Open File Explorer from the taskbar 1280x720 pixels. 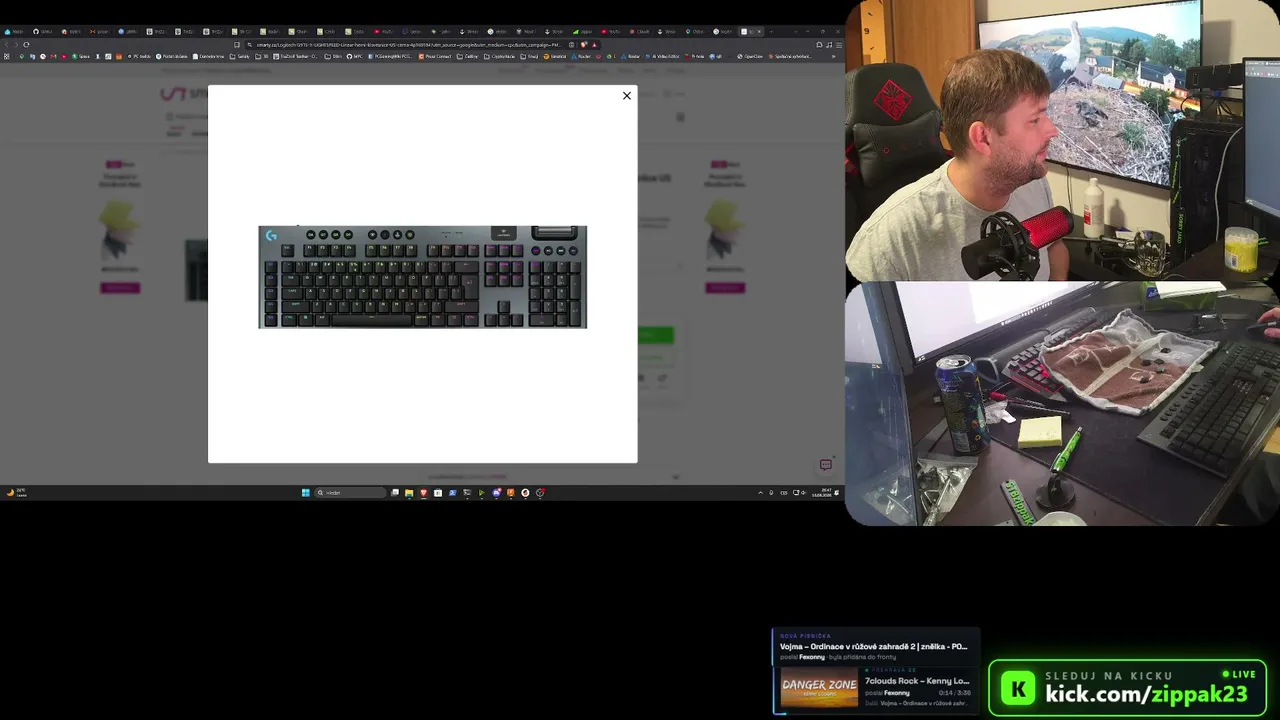(x=409, y=492)
